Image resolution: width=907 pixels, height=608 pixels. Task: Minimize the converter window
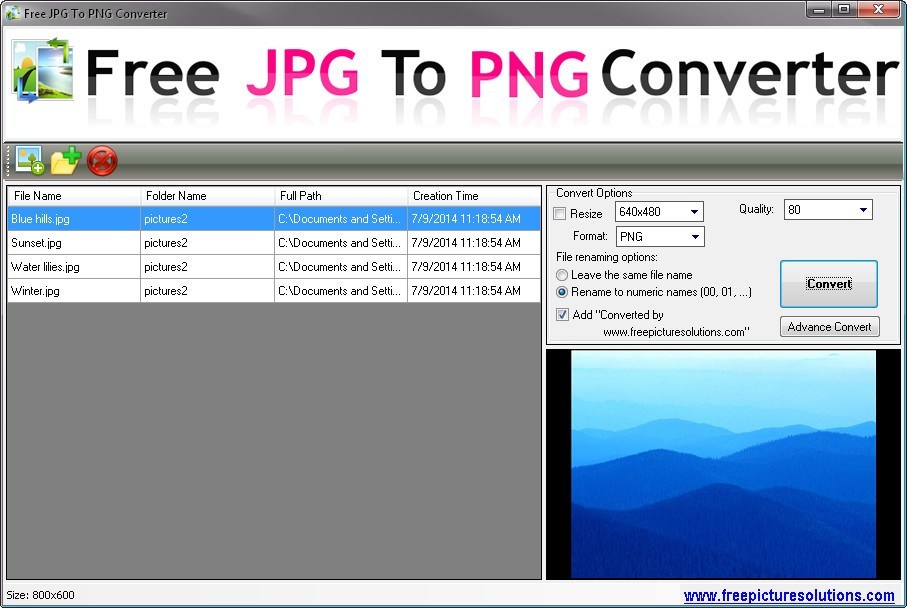click(x=818, y=9)
